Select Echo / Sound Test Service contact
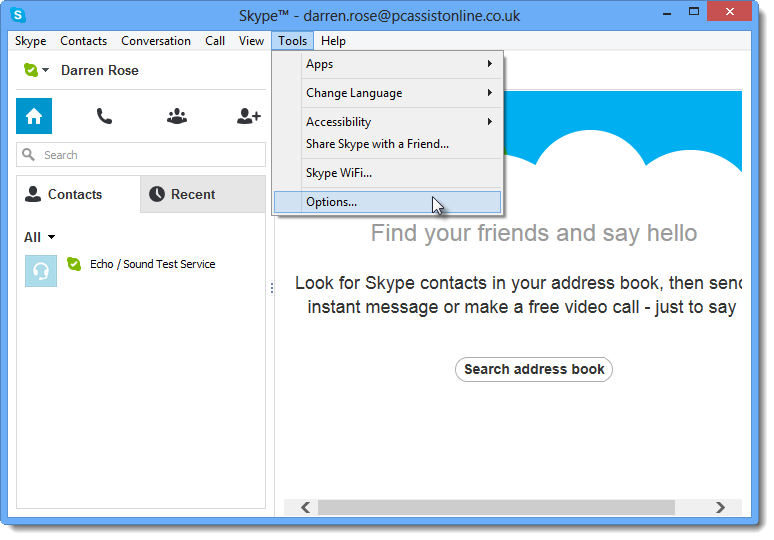 (x=141, y=270)
